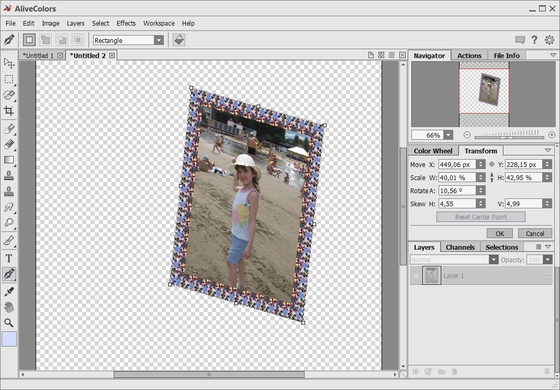Image resolution: width=560 pixels, height=390 pixels.
Task: Select the Layer 1 thumbnail
Action: (x=431, y=276)
